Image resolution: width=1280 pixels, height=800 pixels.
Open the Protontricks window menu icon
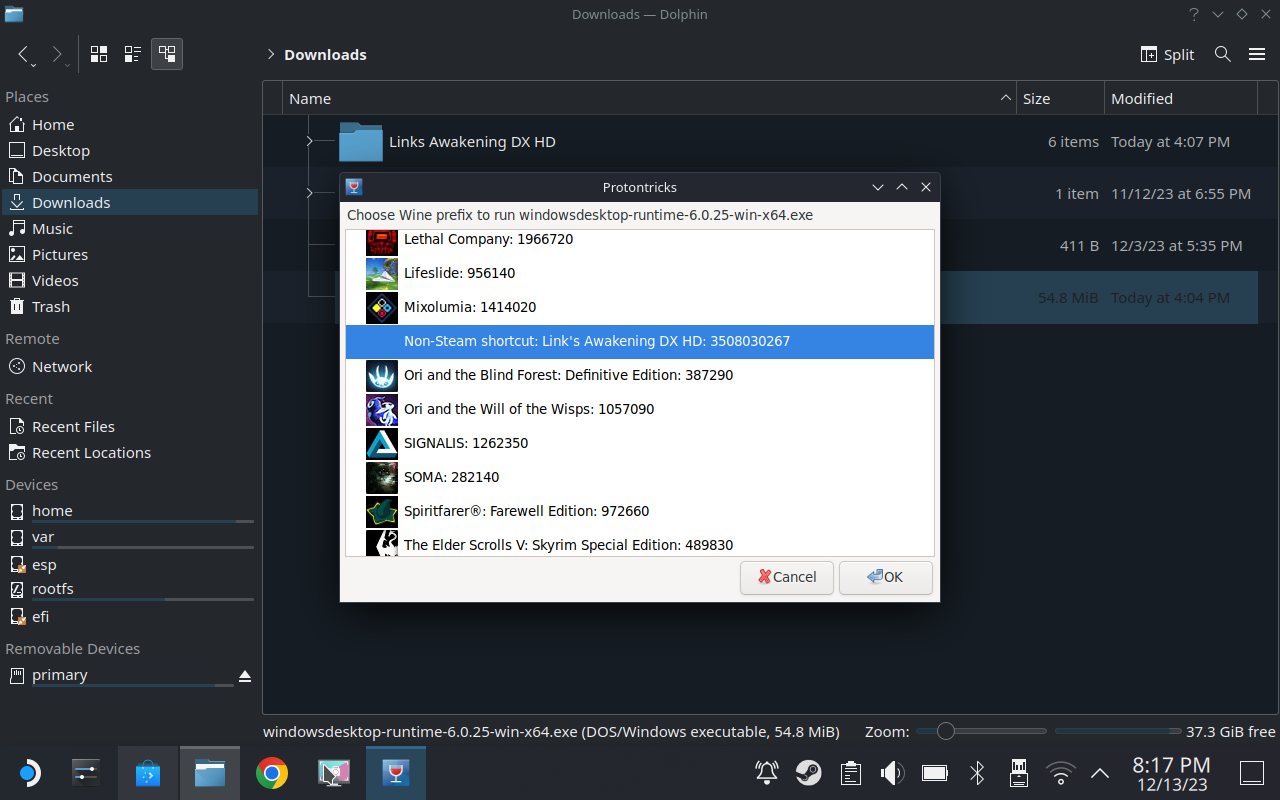pos(353,187)
